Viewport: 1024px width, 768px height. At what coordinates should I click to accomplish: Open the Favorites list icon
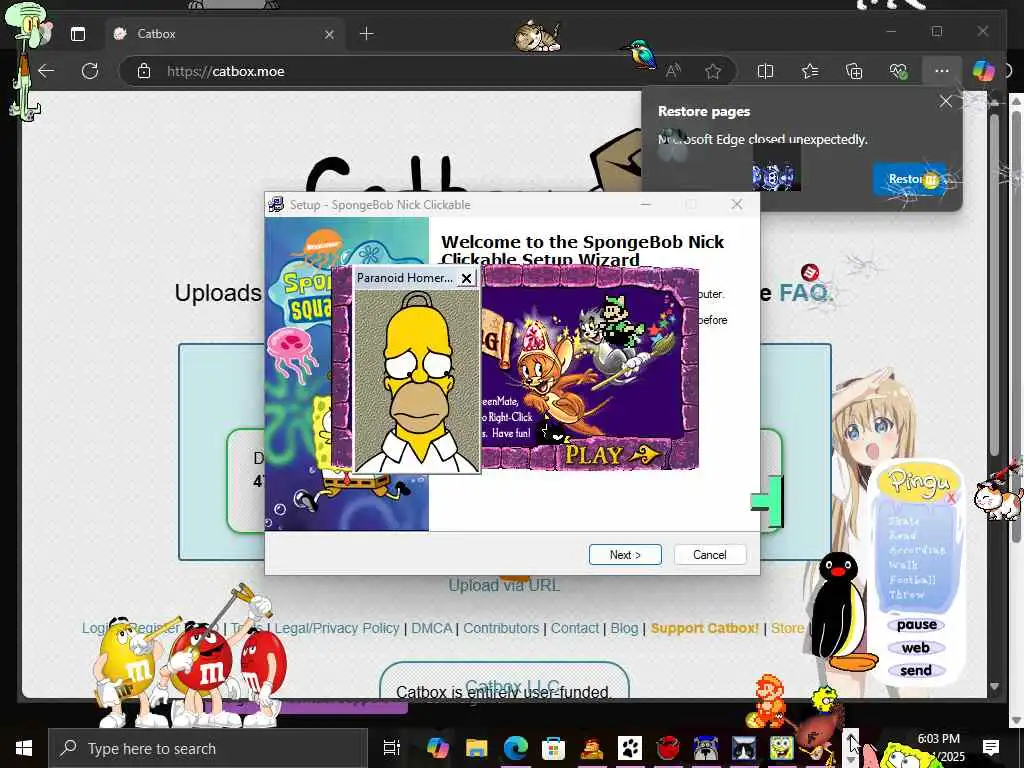click(810, 71)
